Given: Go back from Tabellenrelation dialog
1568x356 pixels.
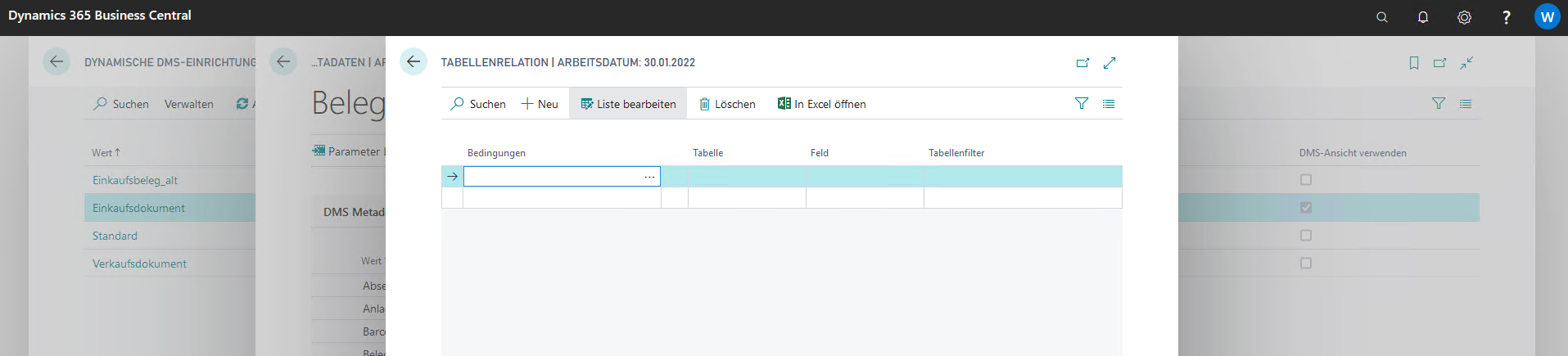Looking at the screenshot, I should [413, 62].
